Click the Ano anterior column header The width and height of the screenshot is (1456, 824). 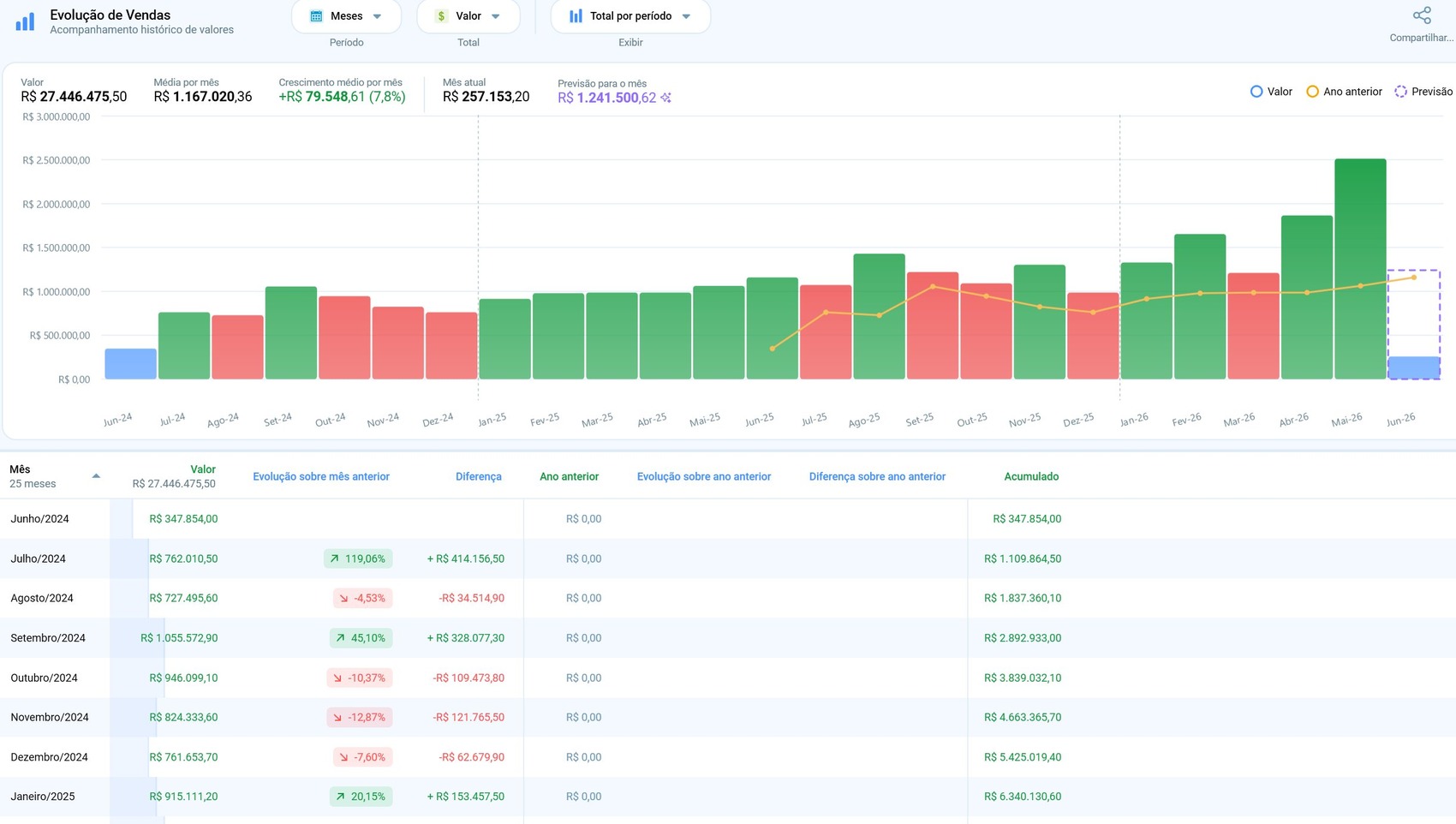569,476
